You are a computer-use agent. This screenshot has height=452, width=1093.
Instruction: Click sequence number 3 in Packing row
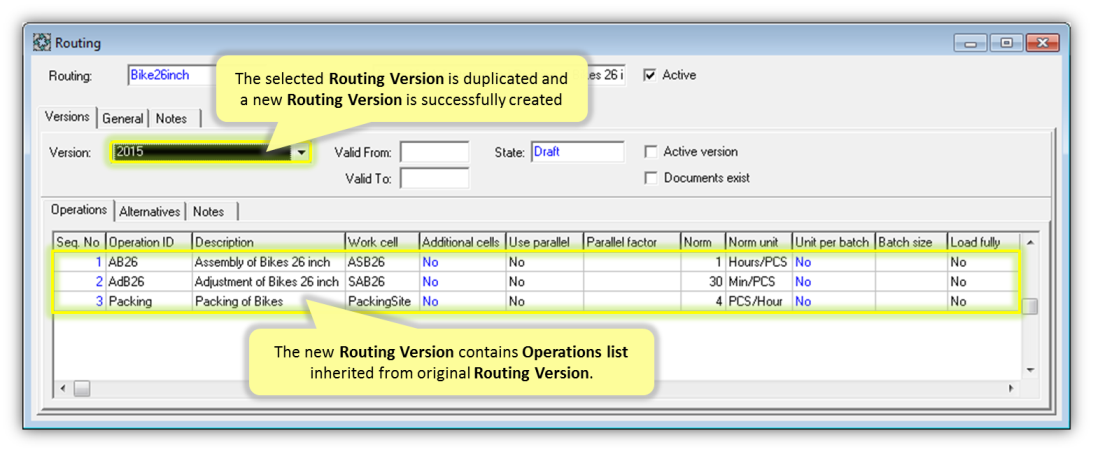79,301
